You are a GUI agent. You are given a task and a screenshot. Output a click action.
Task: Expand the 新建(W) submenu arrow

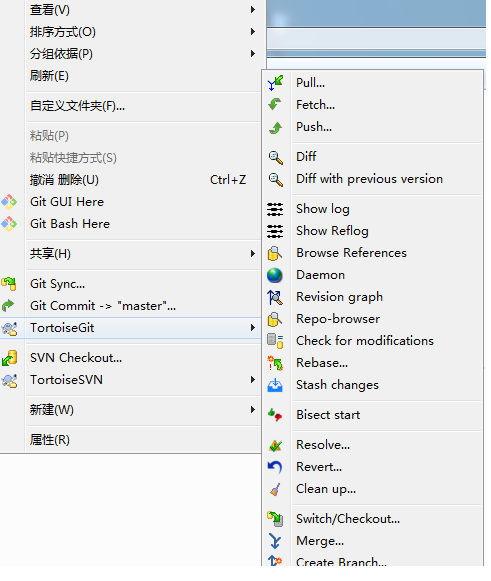tap(253, 410)
